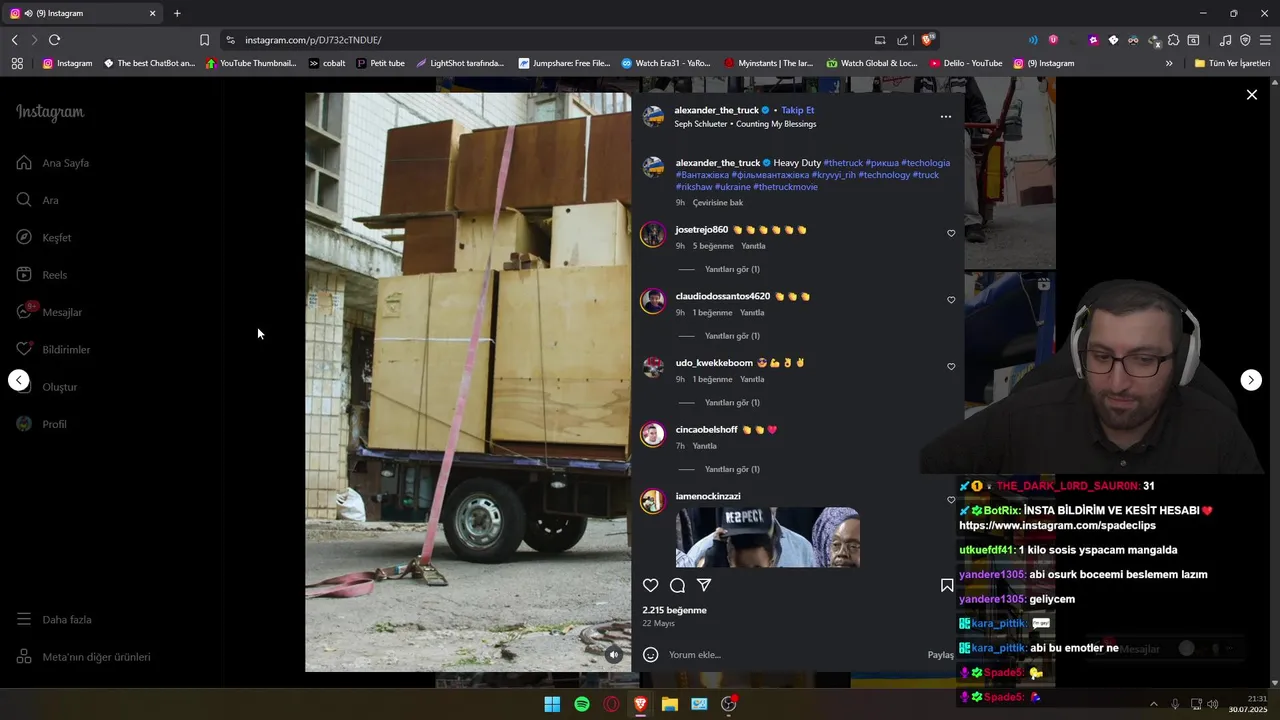This screenshot has height=720, width=1280.
Task: Go back in browser history
Action: pos(14,40)
